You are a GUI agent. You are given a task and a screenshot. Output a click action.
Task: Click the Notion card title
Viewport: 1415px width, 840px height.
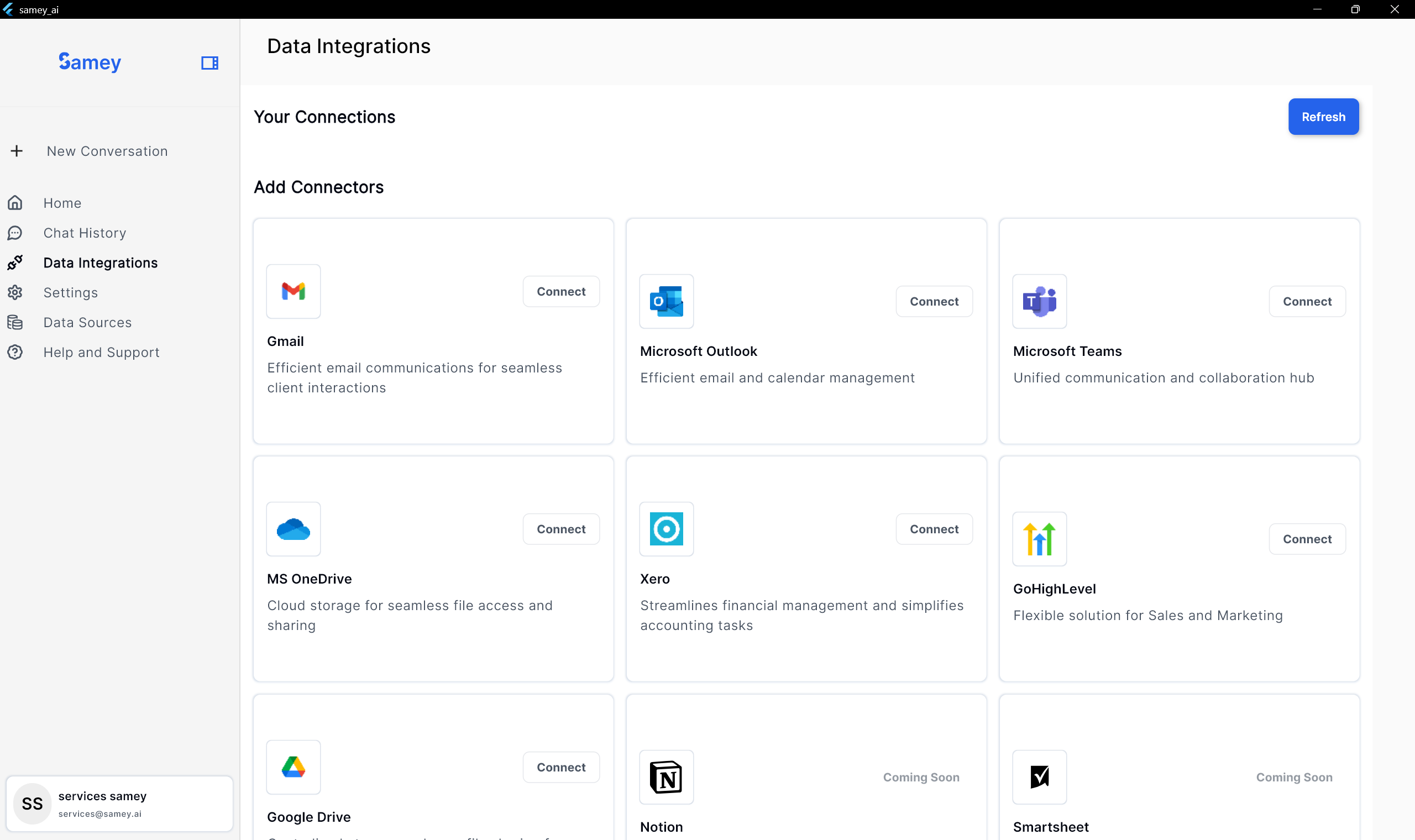point(661,827)
